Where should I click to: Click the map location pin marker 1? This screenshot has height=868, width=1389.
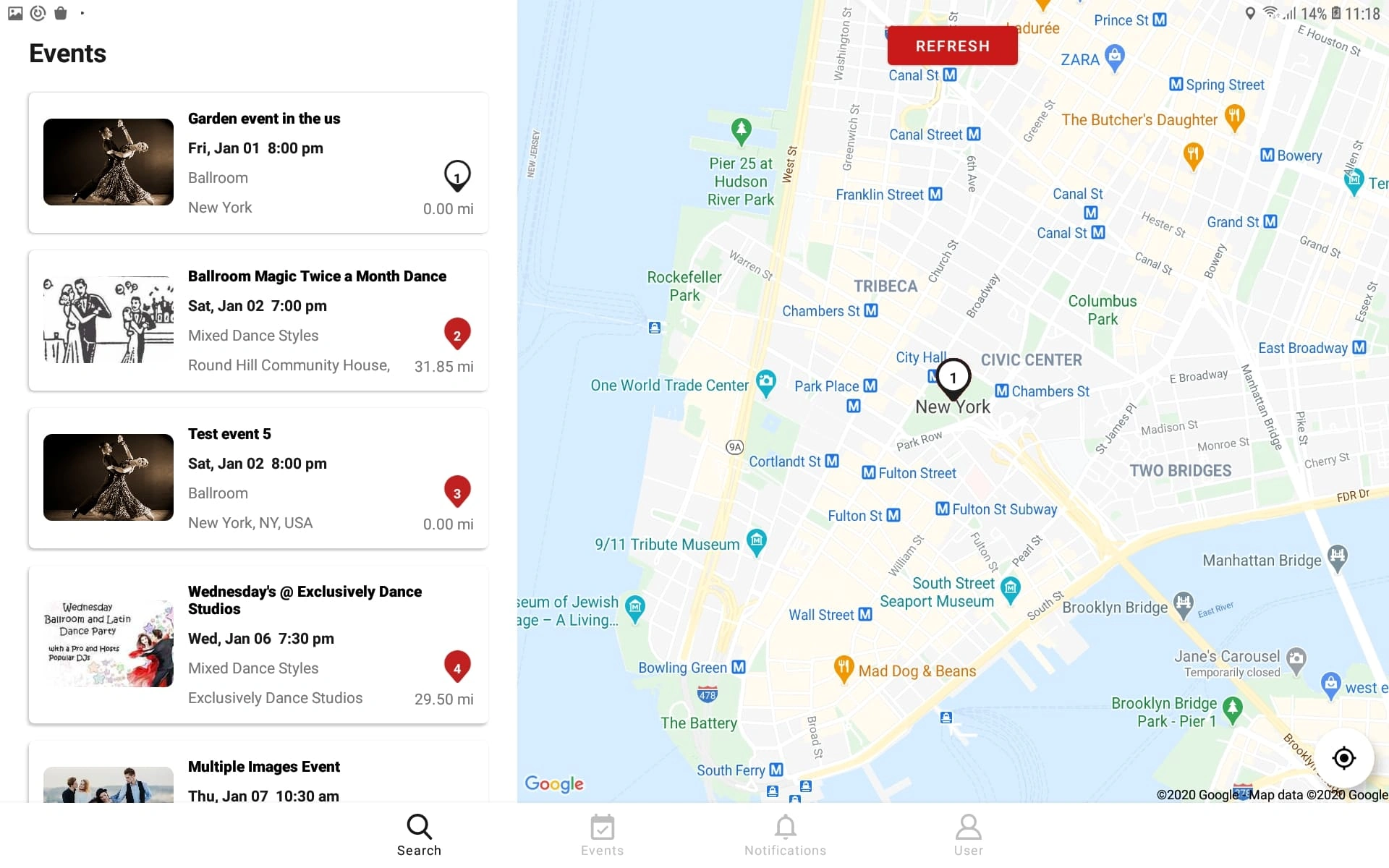coord(952,378)
